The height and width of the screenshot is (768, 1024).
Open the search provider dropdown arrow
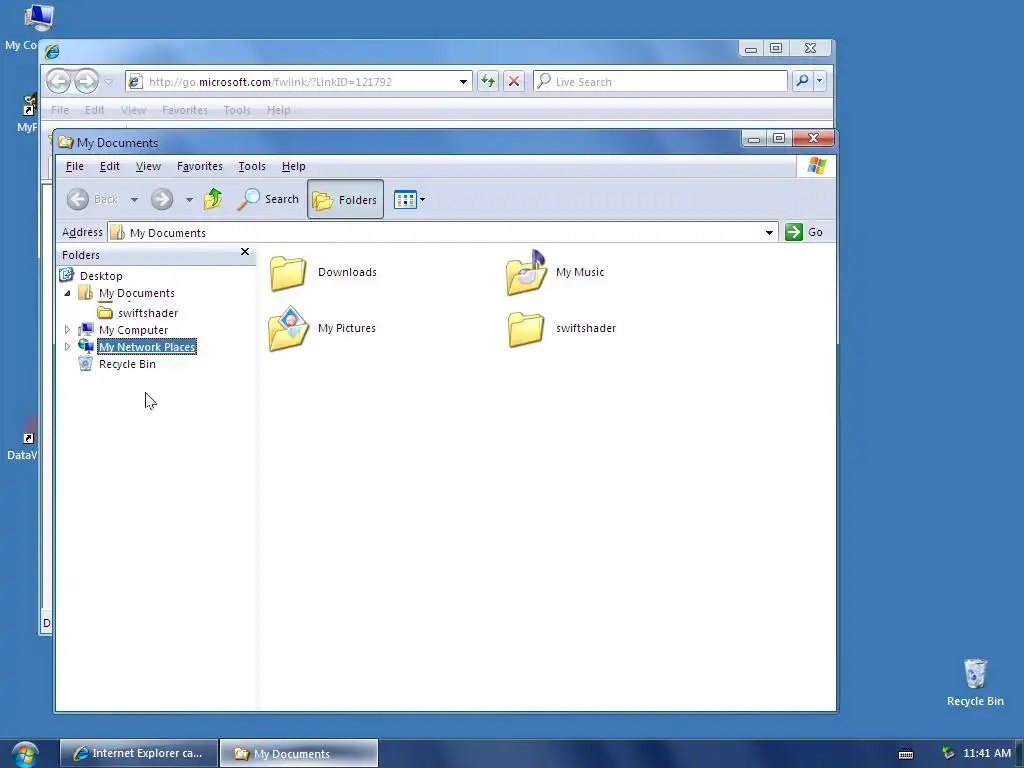[x=820, y=81]
